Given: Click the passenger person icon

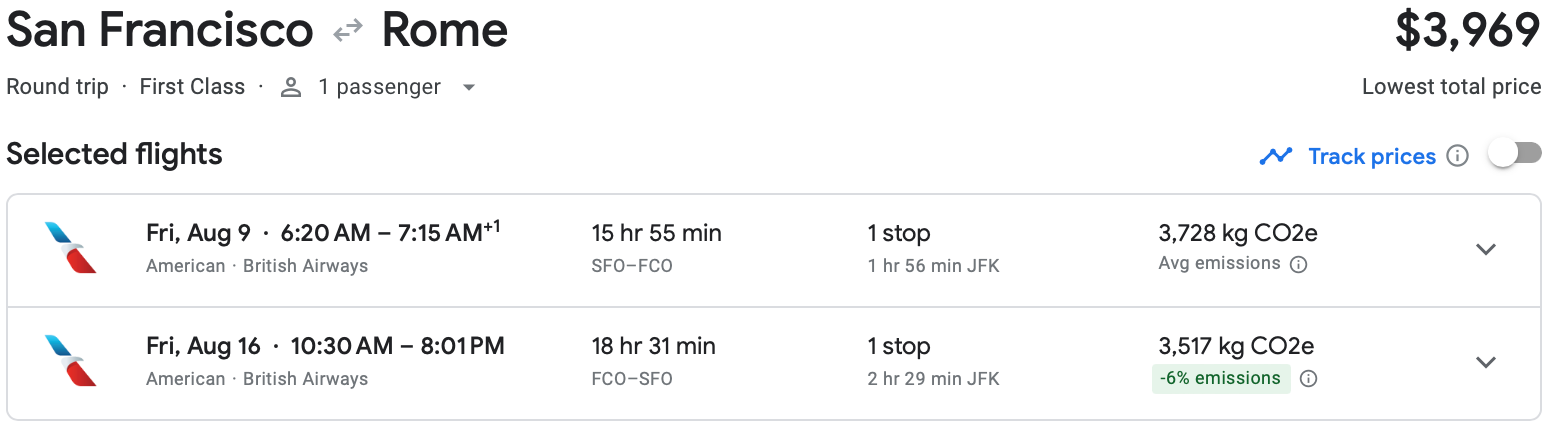Looking at the screenshot, I should [x=291, y=88].
